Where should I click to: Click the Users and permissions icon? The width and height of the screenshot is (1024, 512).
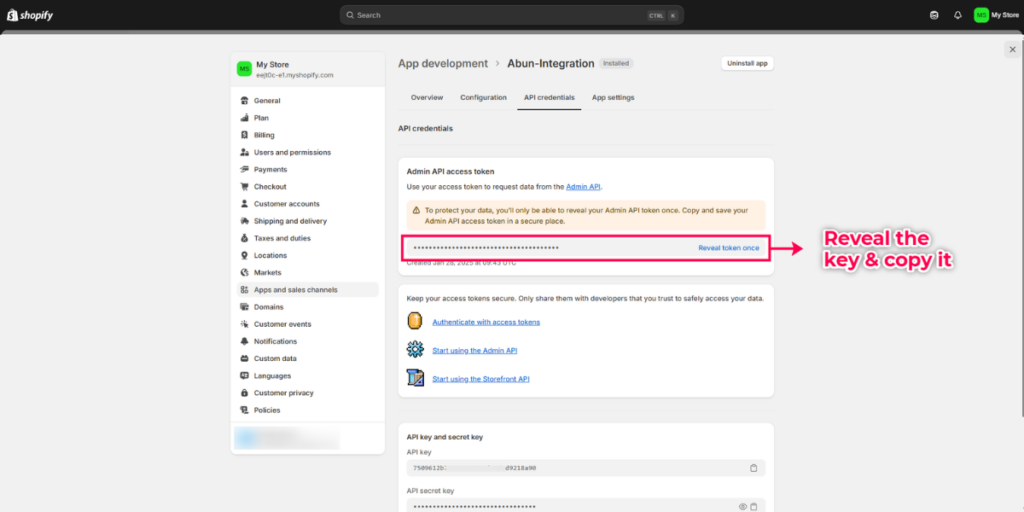244,152
